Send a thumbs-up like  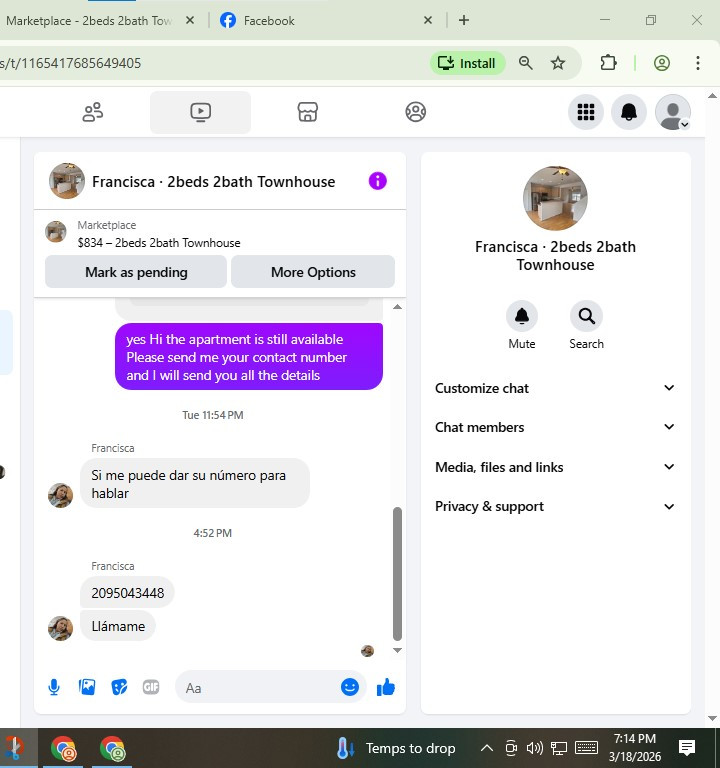click(385, 687)
